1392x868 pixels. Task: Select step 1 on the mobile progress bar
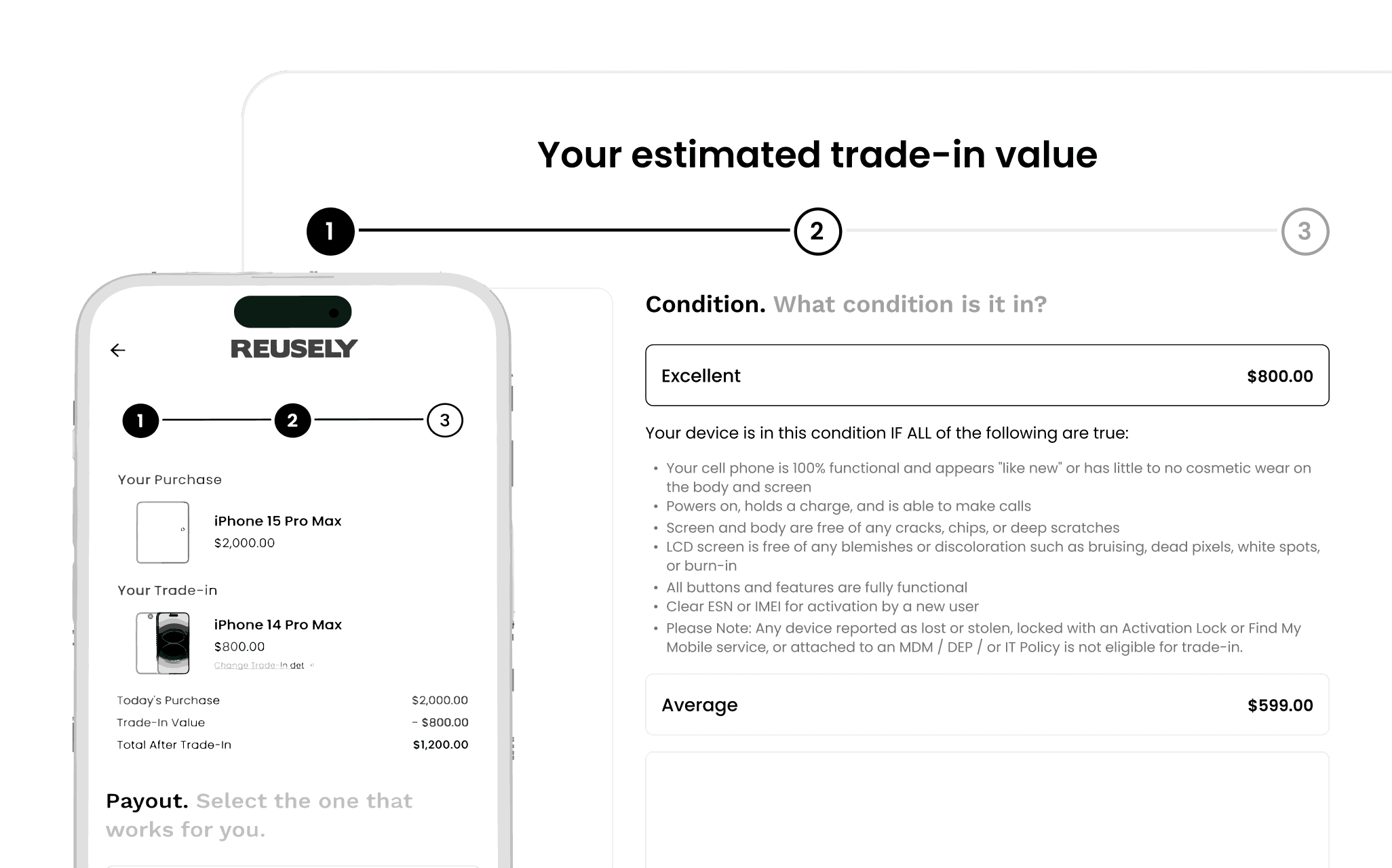140,420
